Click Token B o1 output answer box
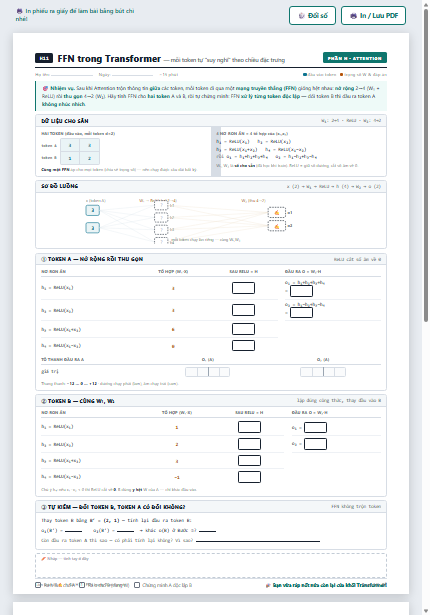Screen dimensions: 430x615 315,428
